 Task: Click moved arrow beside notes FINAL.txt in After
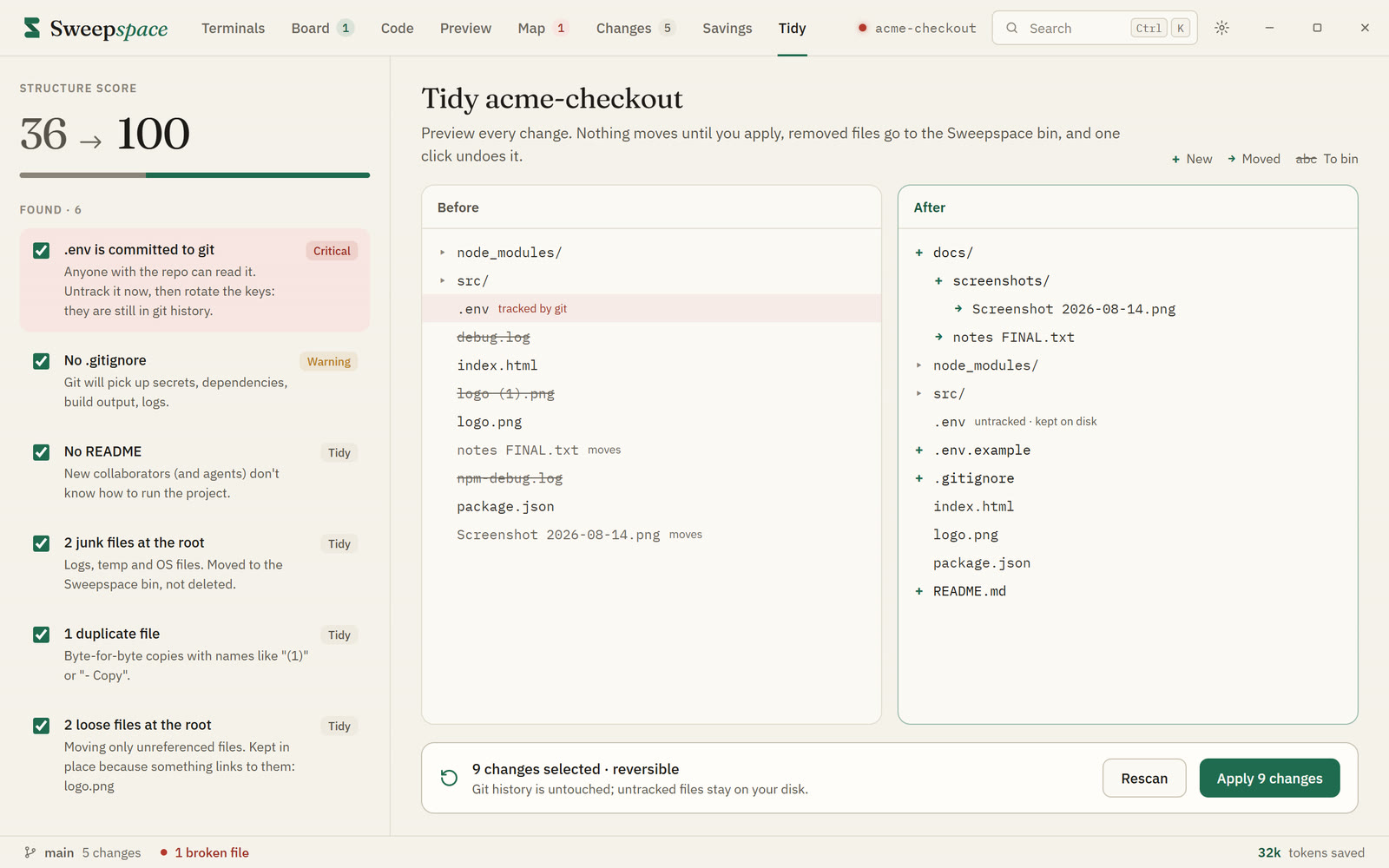click(x=938, y=337)
